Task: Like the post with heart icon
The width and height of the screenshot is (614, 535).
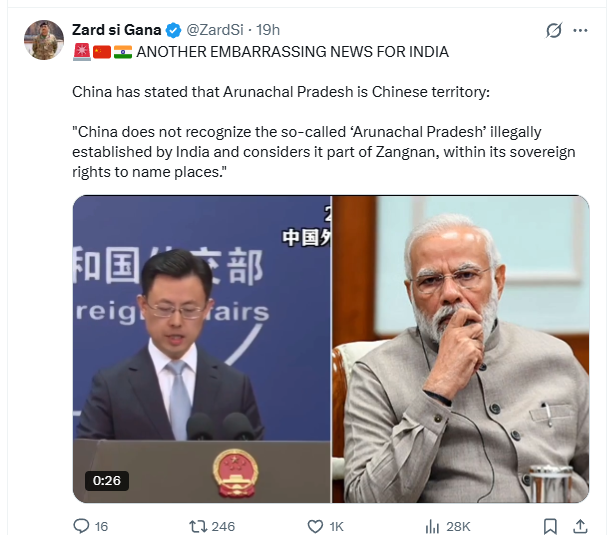Action: [315, 526]
